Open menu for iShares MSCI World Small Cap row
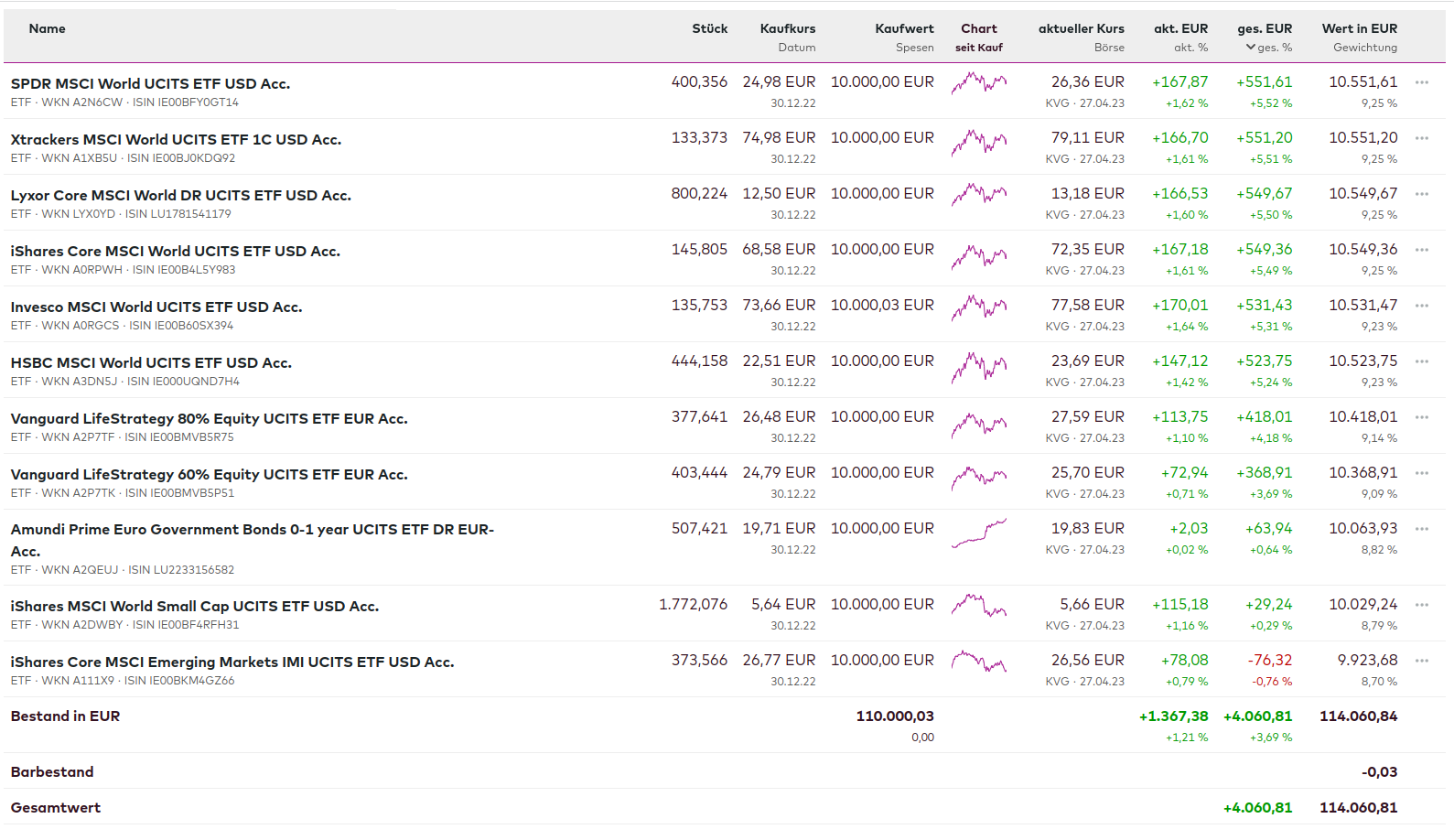The width and height of the screenshot is (1454, 840). pos(1421,605)
